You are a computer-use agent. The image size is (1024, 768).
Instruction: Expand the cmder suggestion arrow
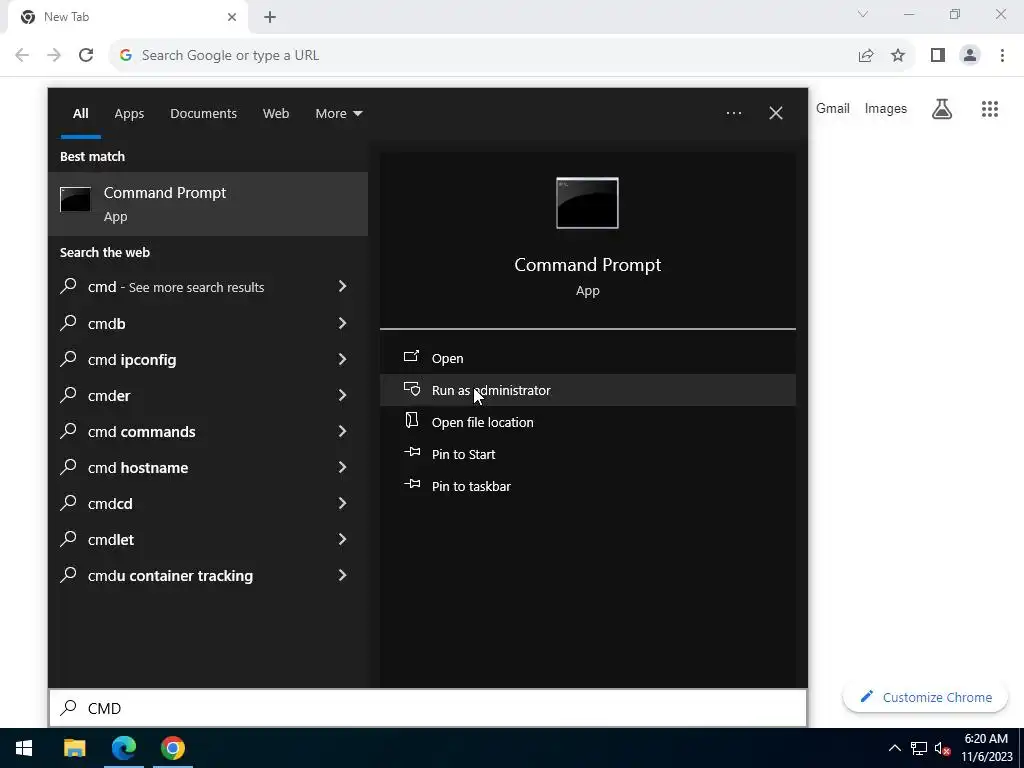pos(342,394)
